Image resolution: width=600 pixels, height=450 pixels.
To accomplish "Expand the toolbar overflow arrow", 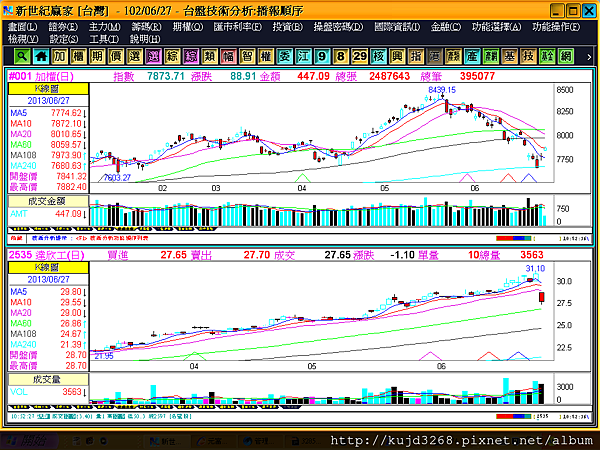I will point(589,57).
